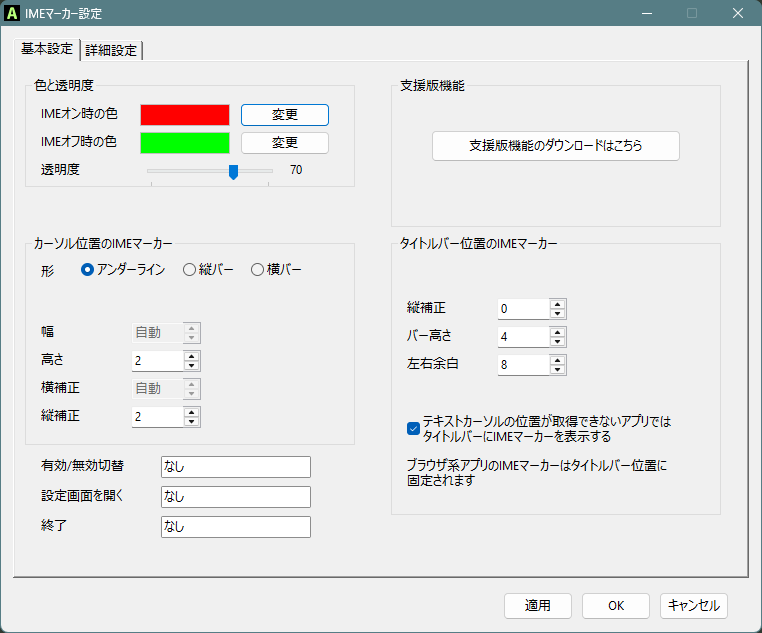Increase バー高さ with up arrow
Screen dimensions: 762x633
pyautogui.click(x=557, y=332)
